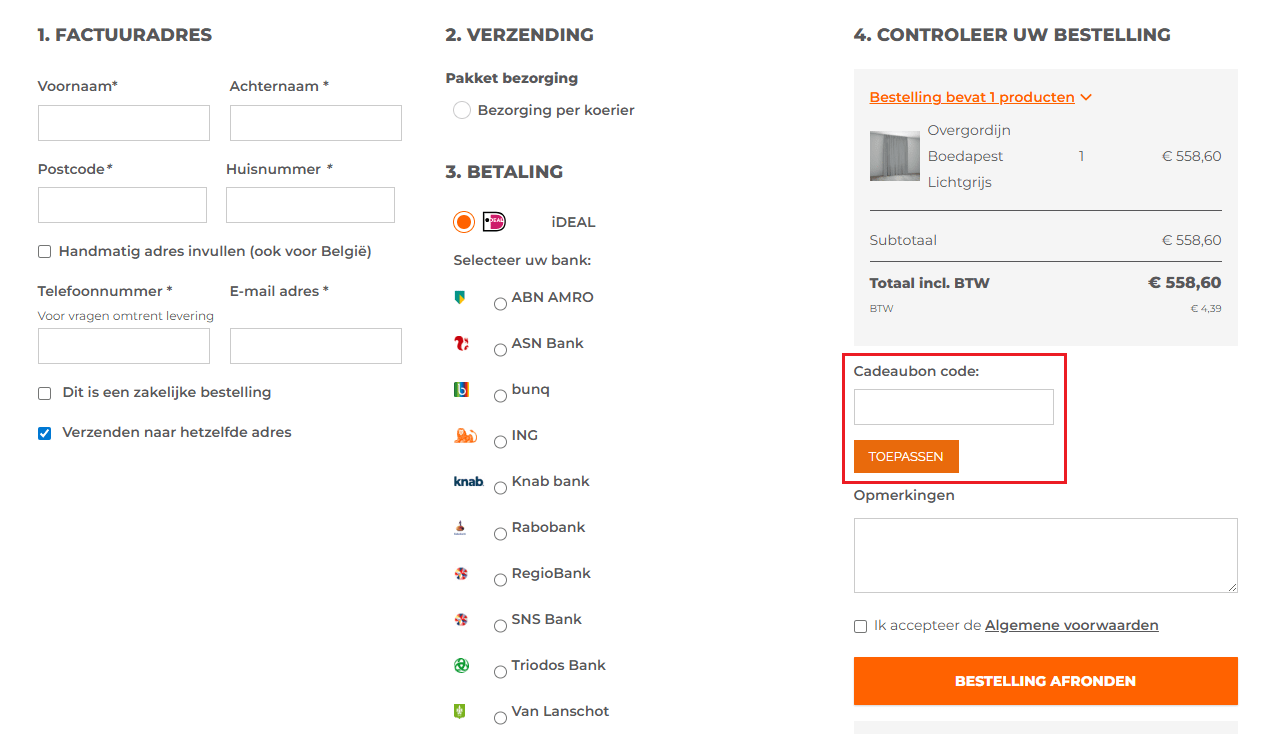
Task: Select the SNS Bank logo icon
Action: click(x=462, y=620)
